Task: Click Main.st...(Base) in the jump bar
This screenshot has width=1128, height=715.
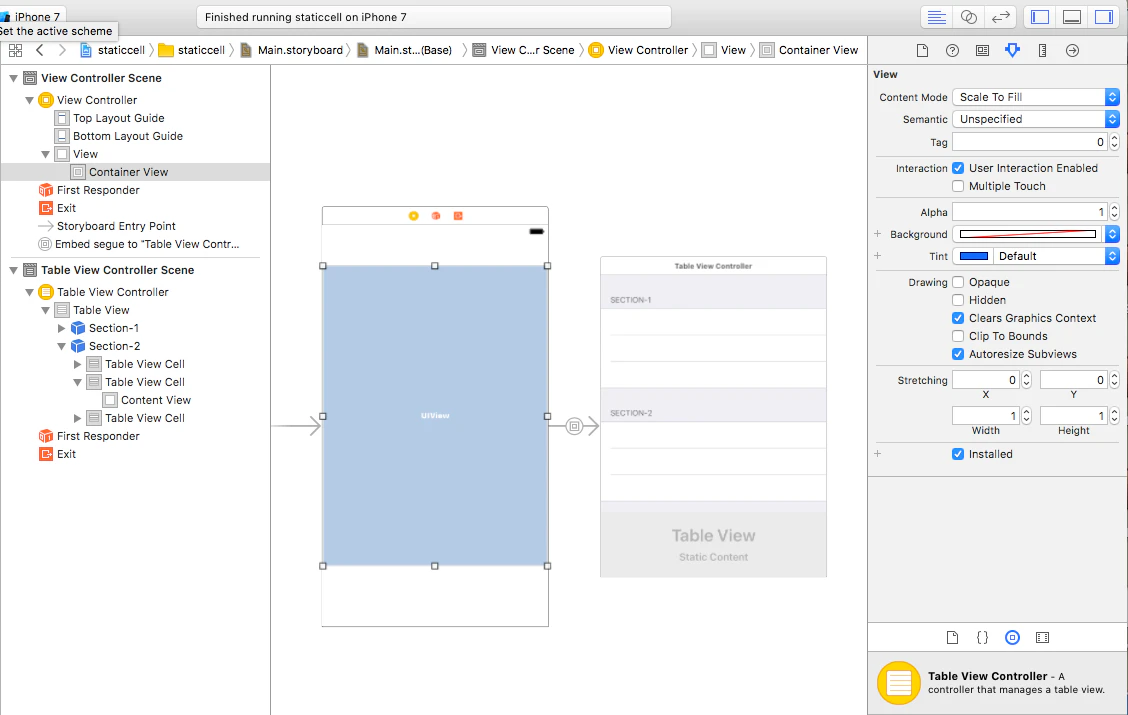Action: click(x=404, y=50)
